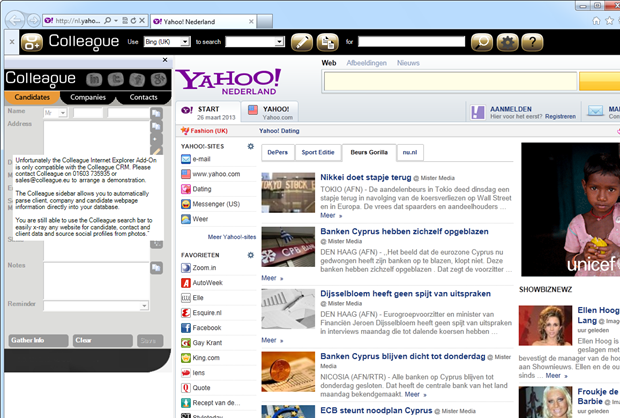Click the browser Home icon
This screenshot has height=418, width=620.
(x=596, y=21)
